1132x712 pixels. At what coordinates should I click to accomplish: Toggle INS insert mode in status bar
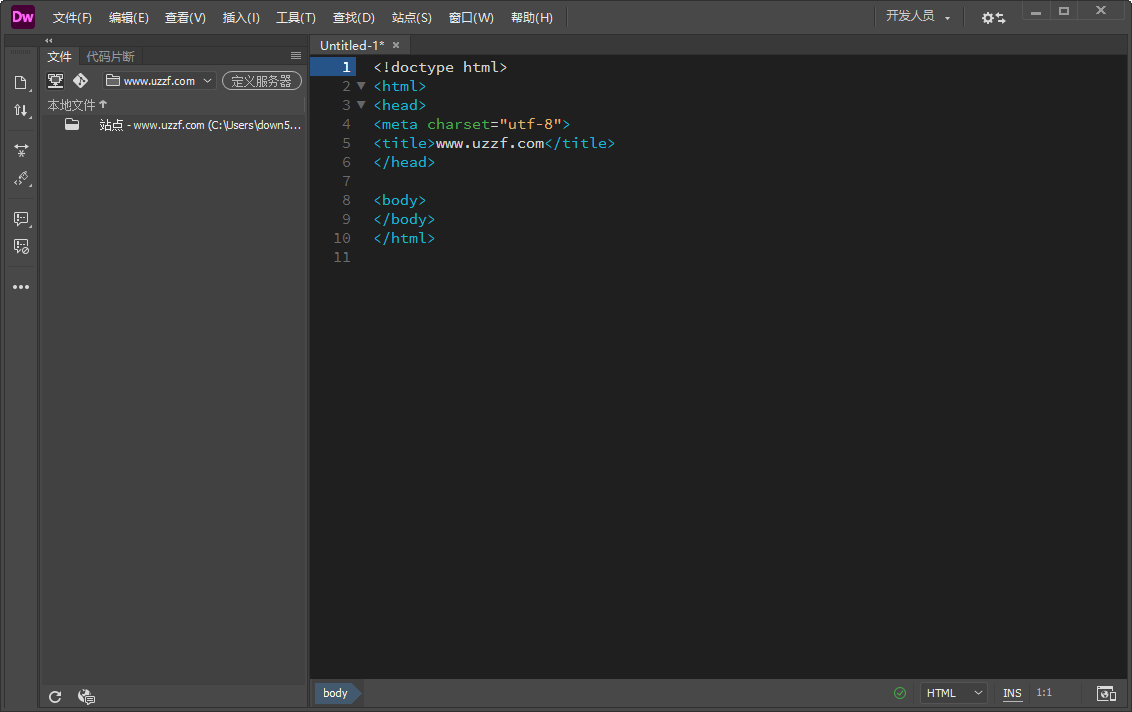tap(1012, 693)
